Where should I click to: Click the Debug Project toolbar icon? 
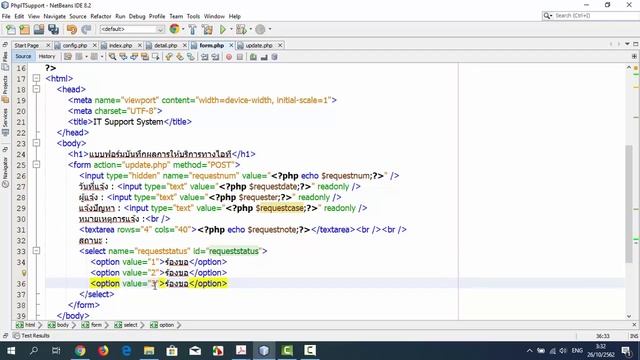pos(241,29)
